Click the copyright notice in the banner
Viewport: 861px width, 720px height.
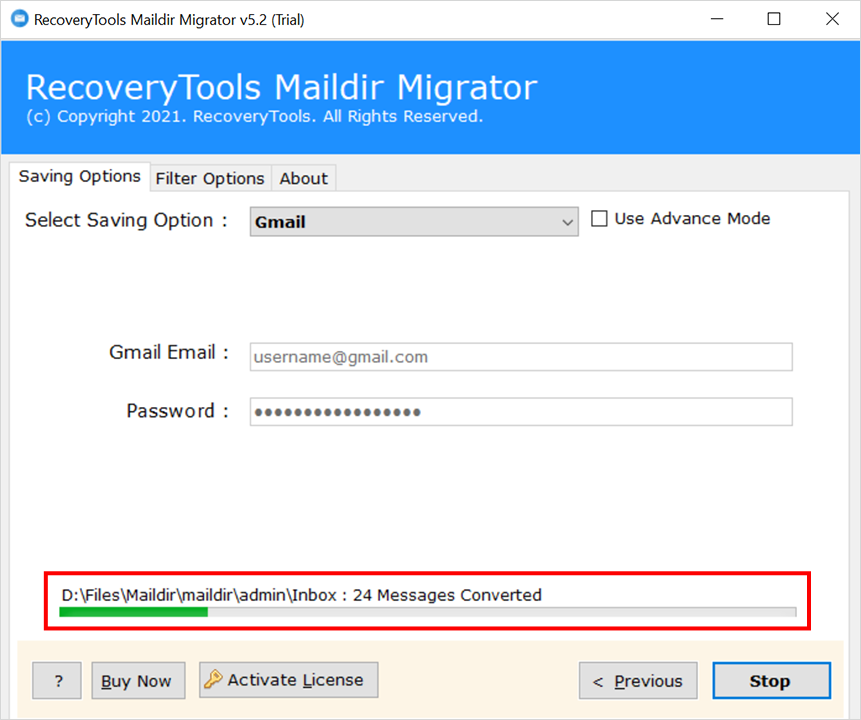[255, 117]
